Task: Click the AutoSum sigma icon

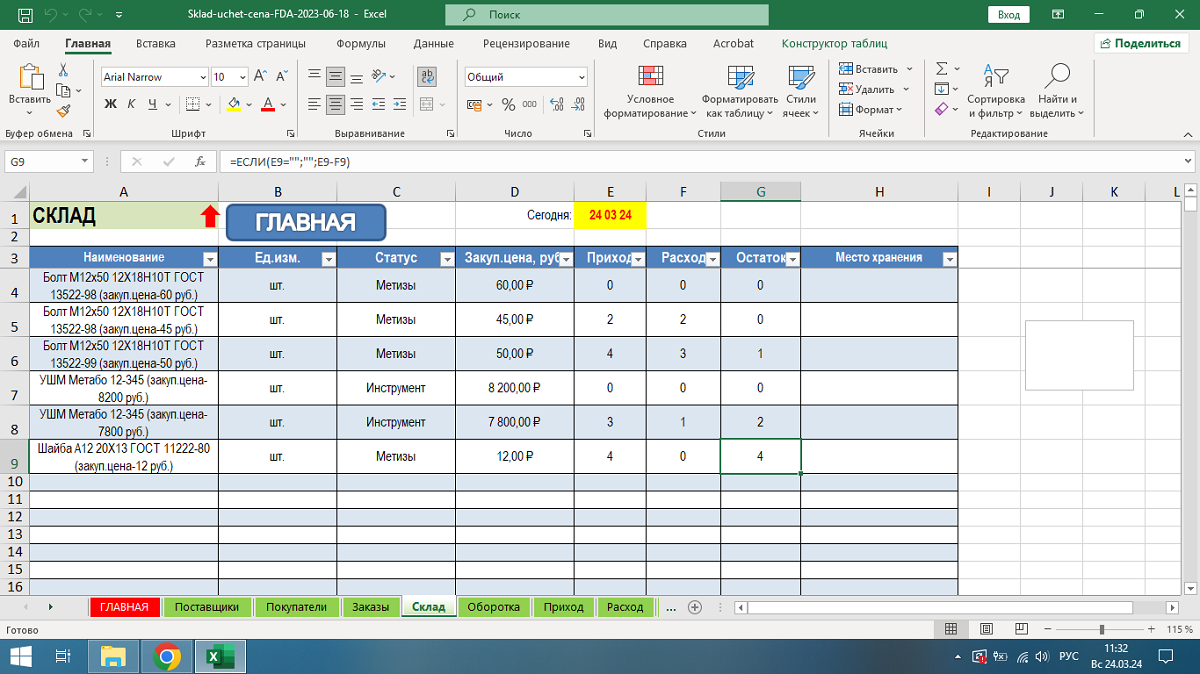Action: click(942, 69)
